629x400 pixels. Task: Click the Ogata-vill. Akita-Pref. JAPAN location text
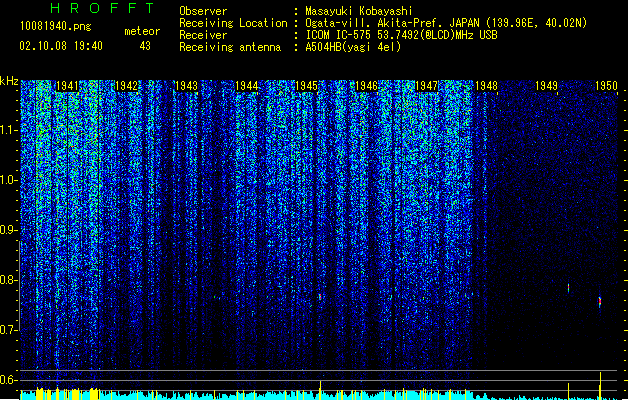[446, 23]
